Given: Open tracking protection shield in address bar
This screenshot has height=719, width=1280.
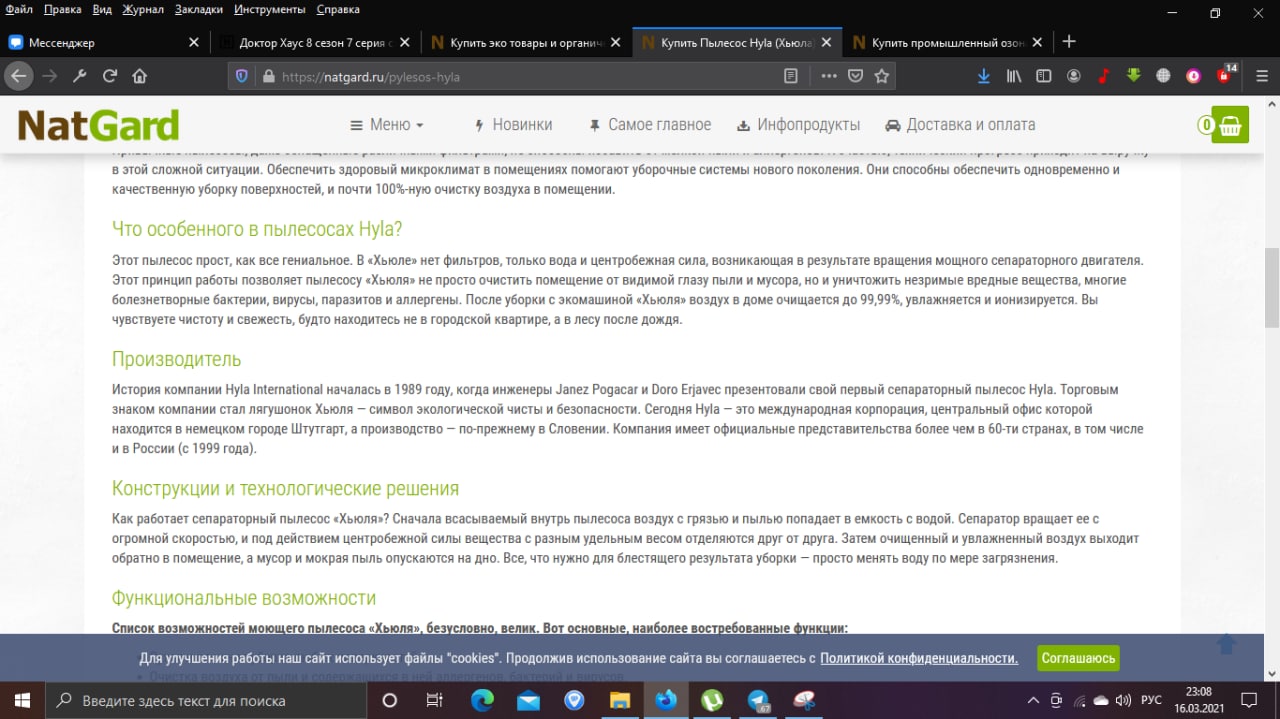Looking at the screenshot, I should click(x=241, y=76).
